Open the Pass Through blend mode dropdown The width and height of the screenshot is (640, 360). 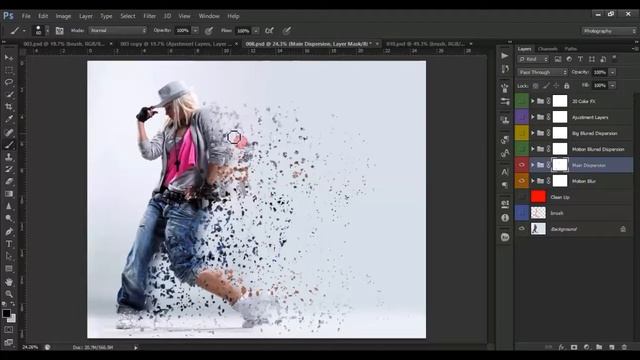point(542,72)
